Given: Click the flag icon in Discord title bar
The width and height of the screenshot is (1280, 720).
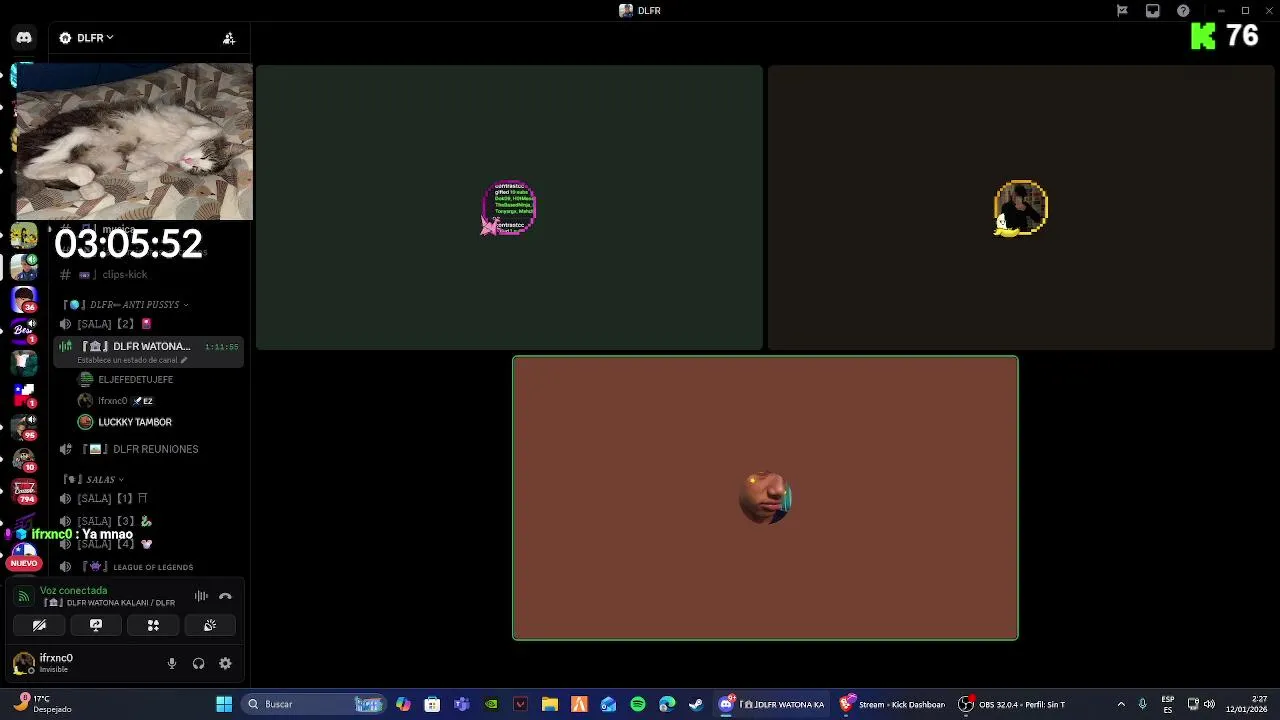Looking at the screenshot, I should click(x=1122, y=11).
